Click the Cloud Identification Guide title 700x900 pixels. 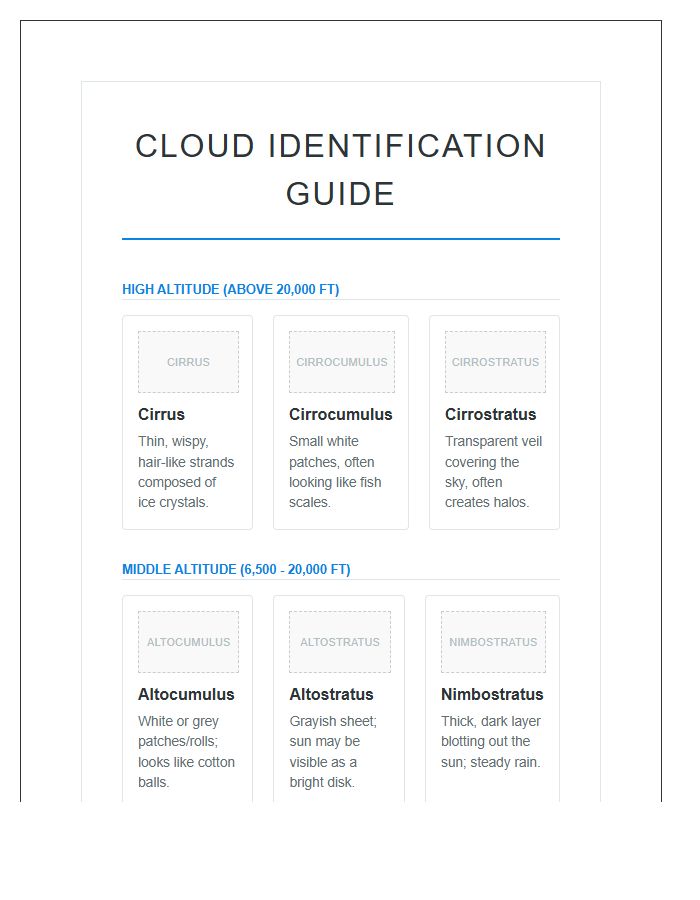(340, 169)
